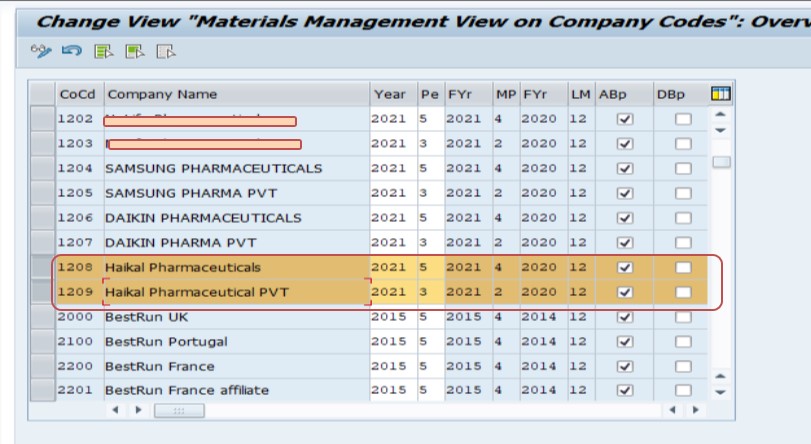Click company code '1206' cell
811x444 pixels.
[80, 218]
